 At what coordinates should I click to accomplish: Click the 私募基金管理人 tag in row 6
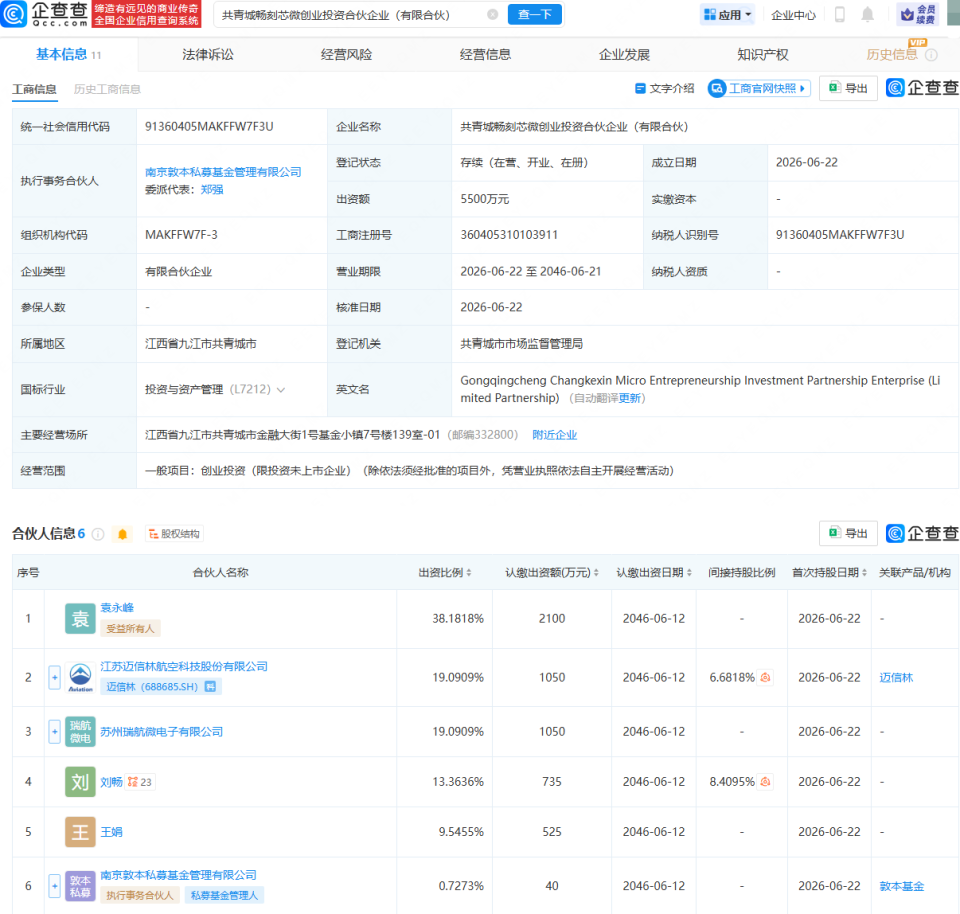point(224,896)
